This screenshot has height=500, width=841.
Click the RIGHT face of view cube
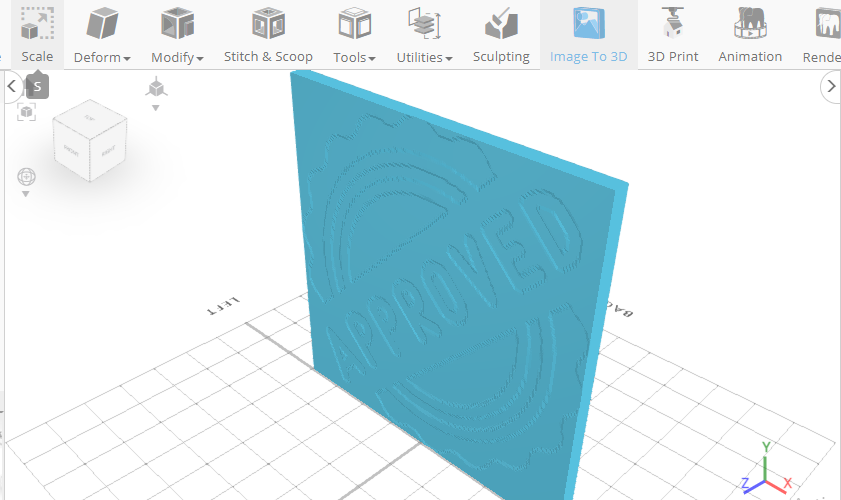(108, 150)
